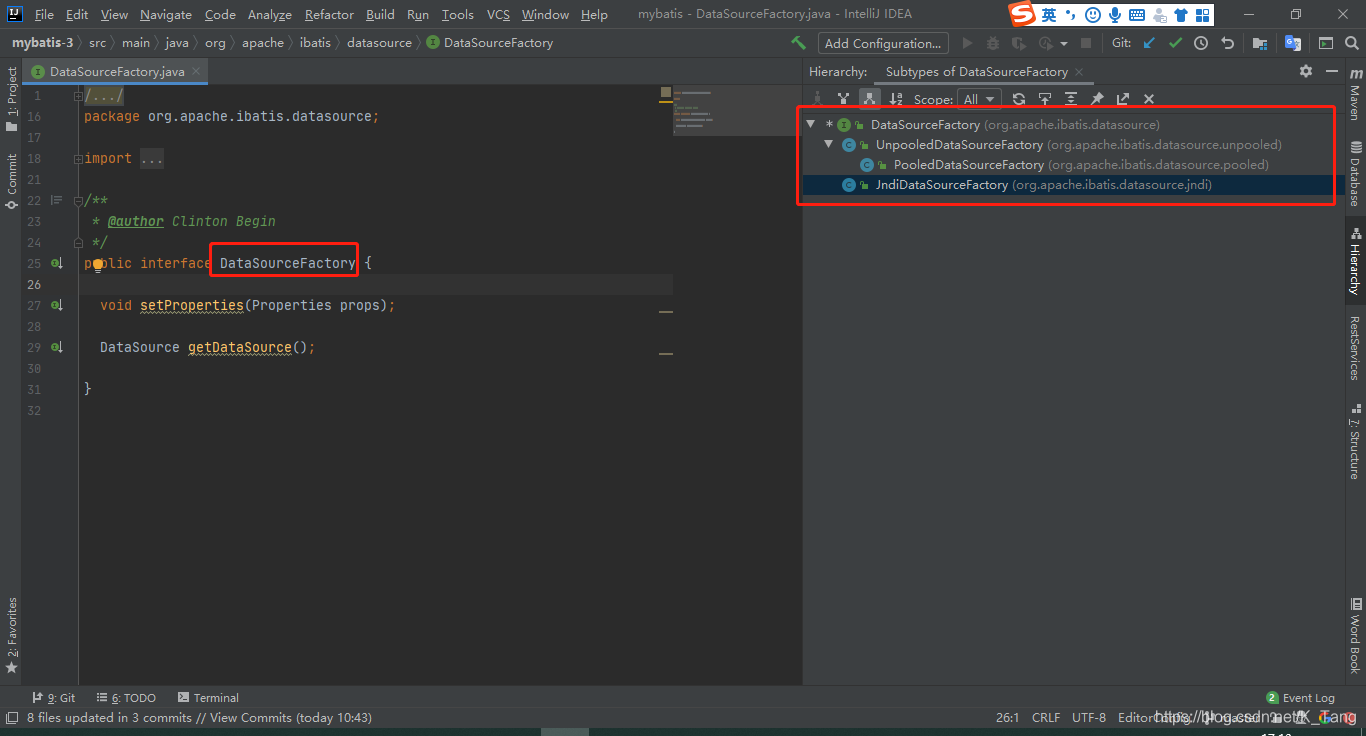This screenshot has height=736, width=1366.
Task: Open the Maven tool window stripe
Action: click(1355, 95)
